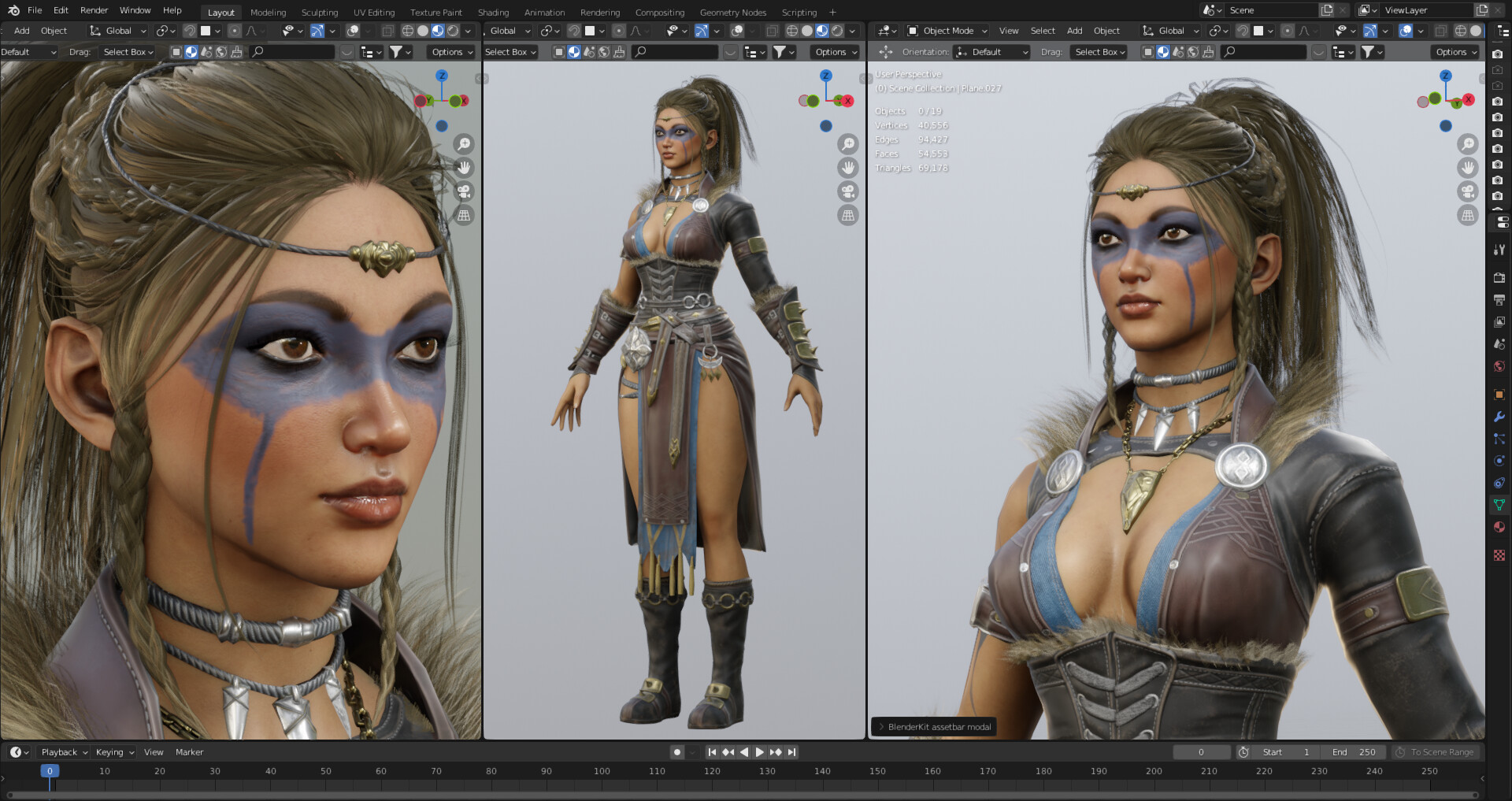Open the Tool properties tab icon

point(1499,250)
